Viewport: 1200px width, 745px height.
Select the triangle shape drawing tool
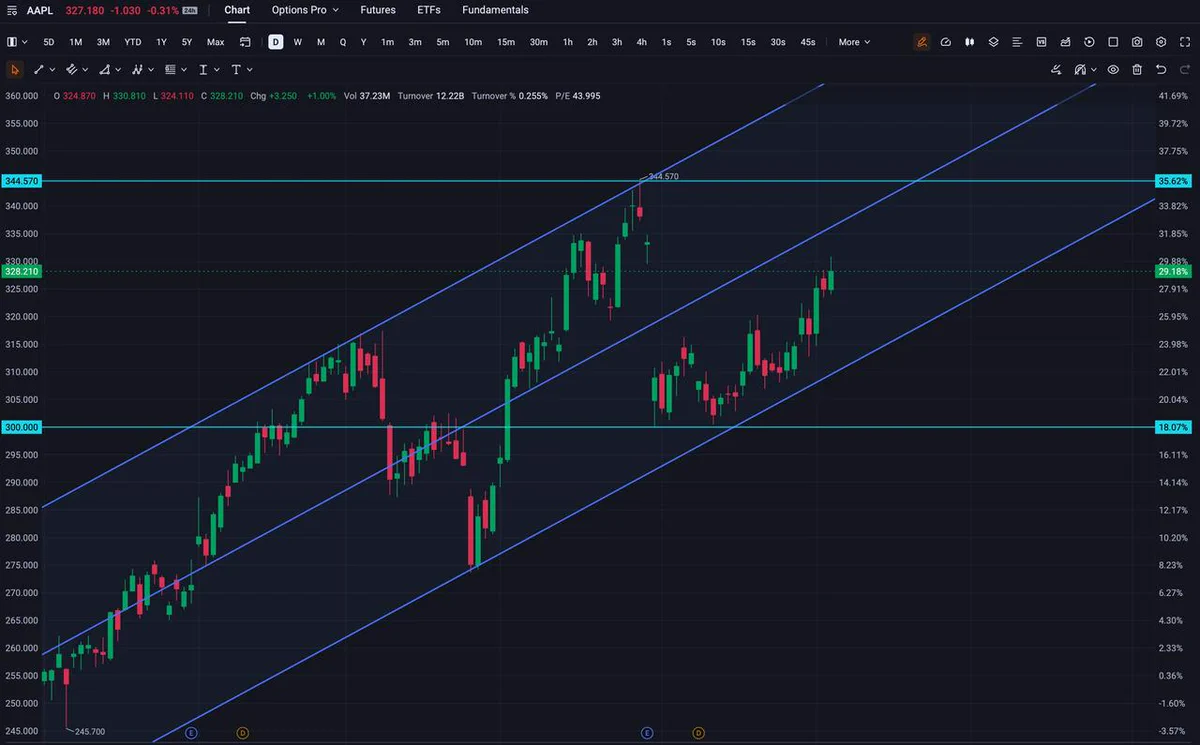[x=104, y=70]
